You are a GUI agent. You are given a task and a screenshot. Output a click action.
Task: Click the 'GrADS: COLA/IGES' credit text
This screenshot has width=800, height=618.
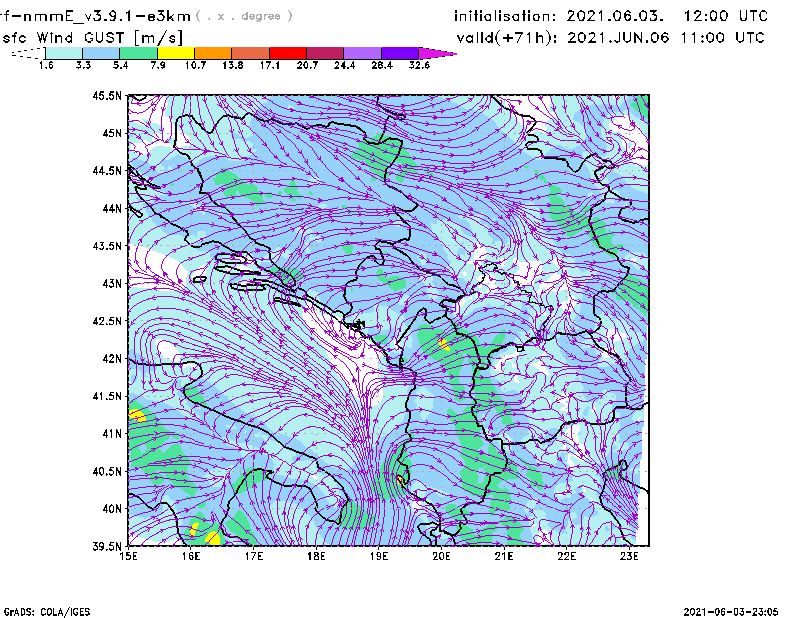[x=47, y=612]
